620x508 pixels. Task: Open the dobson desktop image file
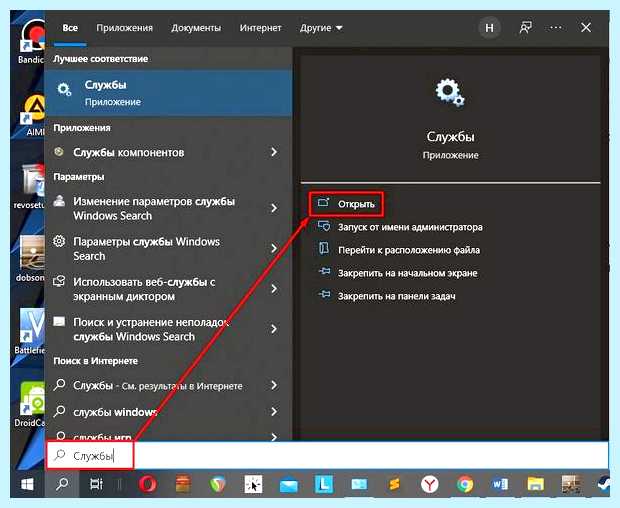tap(30, 258)
